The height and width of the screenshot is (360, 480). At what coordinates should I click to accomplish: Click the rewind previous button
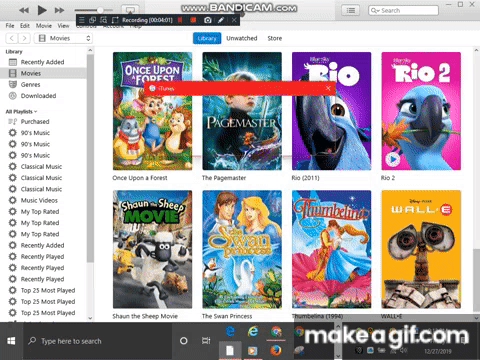(x=24, y=10)
